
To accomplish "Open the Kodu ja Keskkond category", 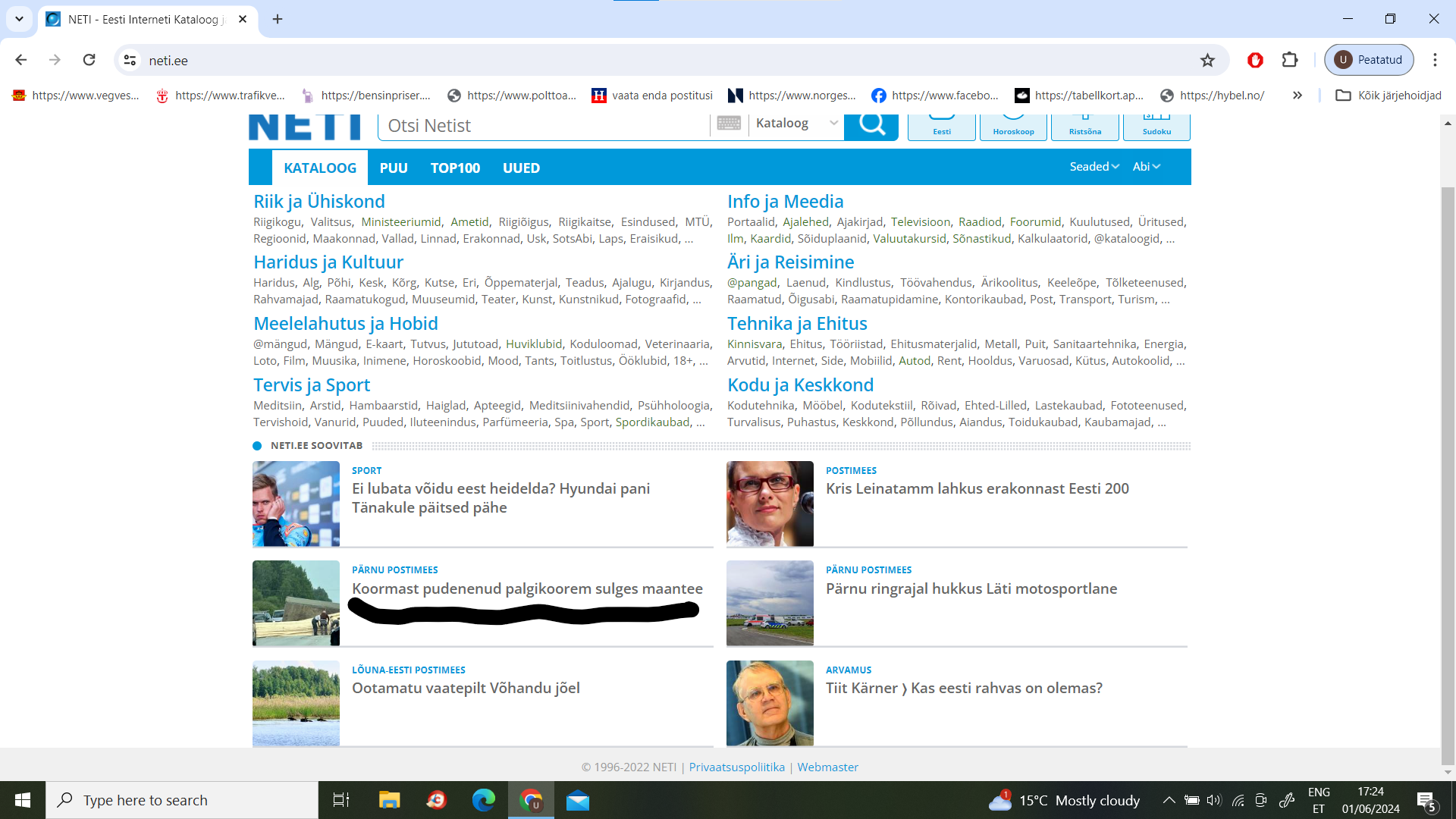I will 800,384.
